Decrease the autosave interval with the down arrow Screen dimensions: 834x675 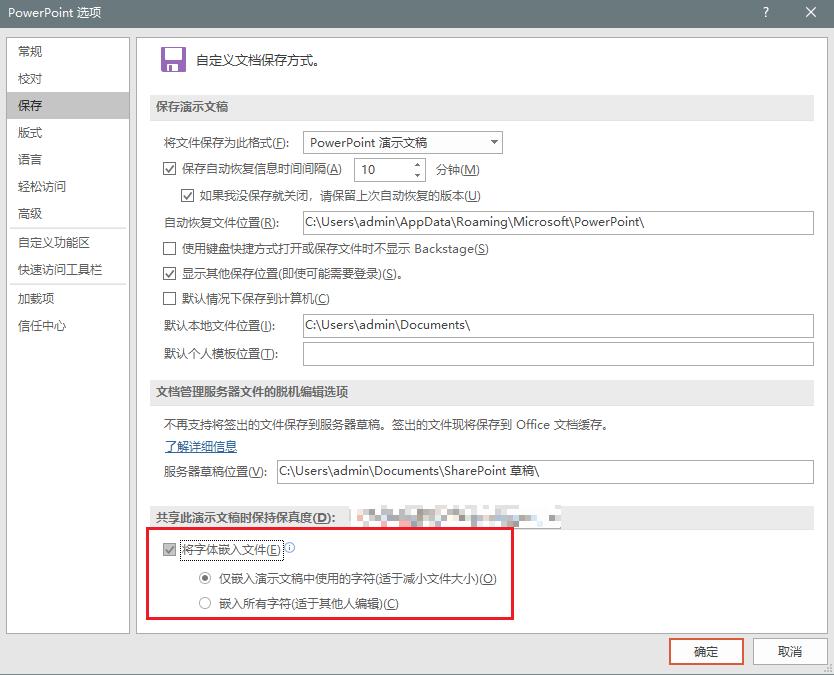pos(418,174)
